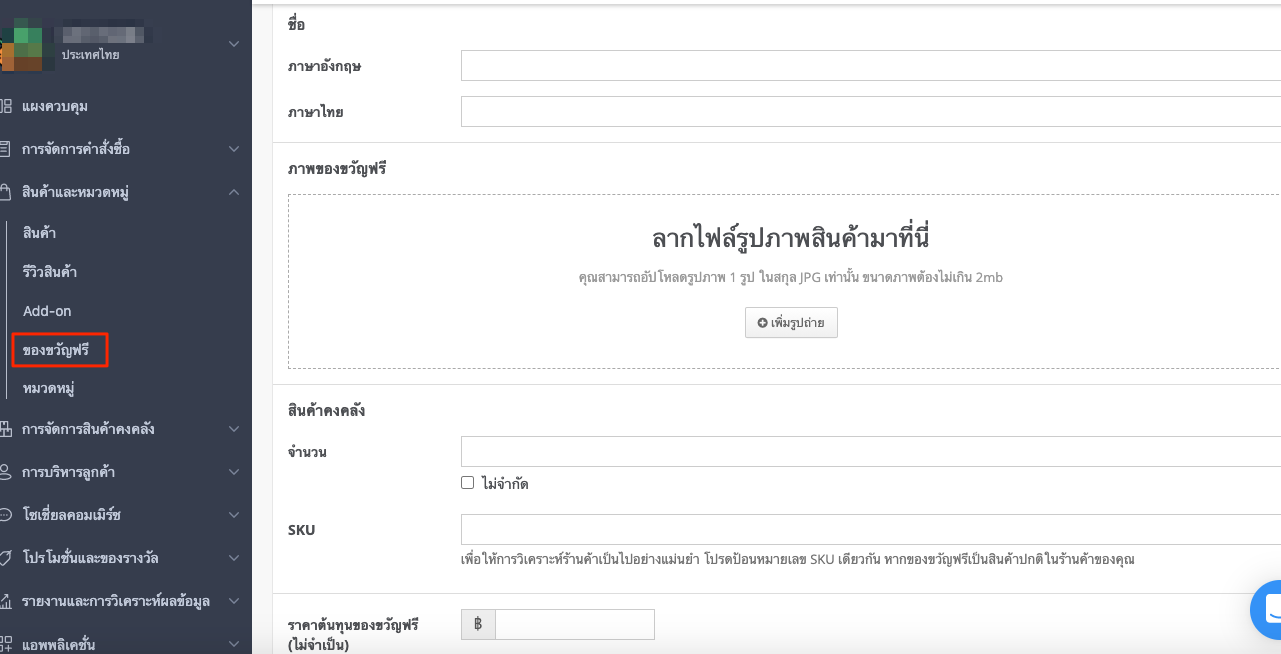Click into จำนวน quantity field
The image size is (1281, 654).
click(x=870, y=451)
